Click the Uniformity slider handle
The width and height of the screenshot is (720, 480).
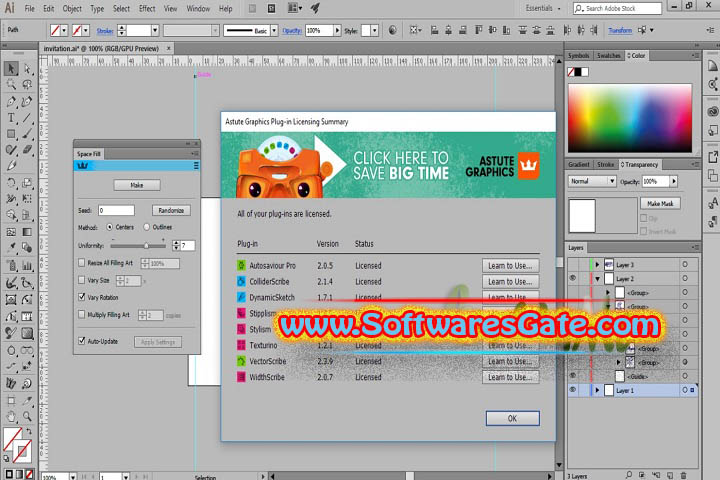tap(146, 246)
